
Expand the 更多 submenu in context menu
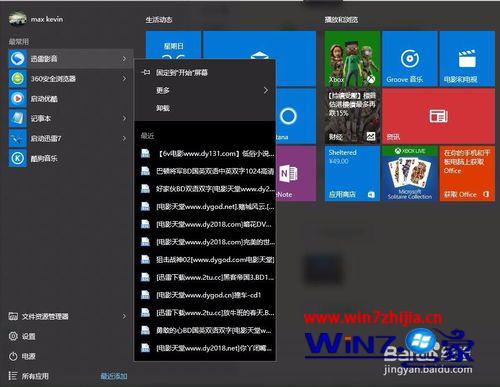click(x=205, y=90)
